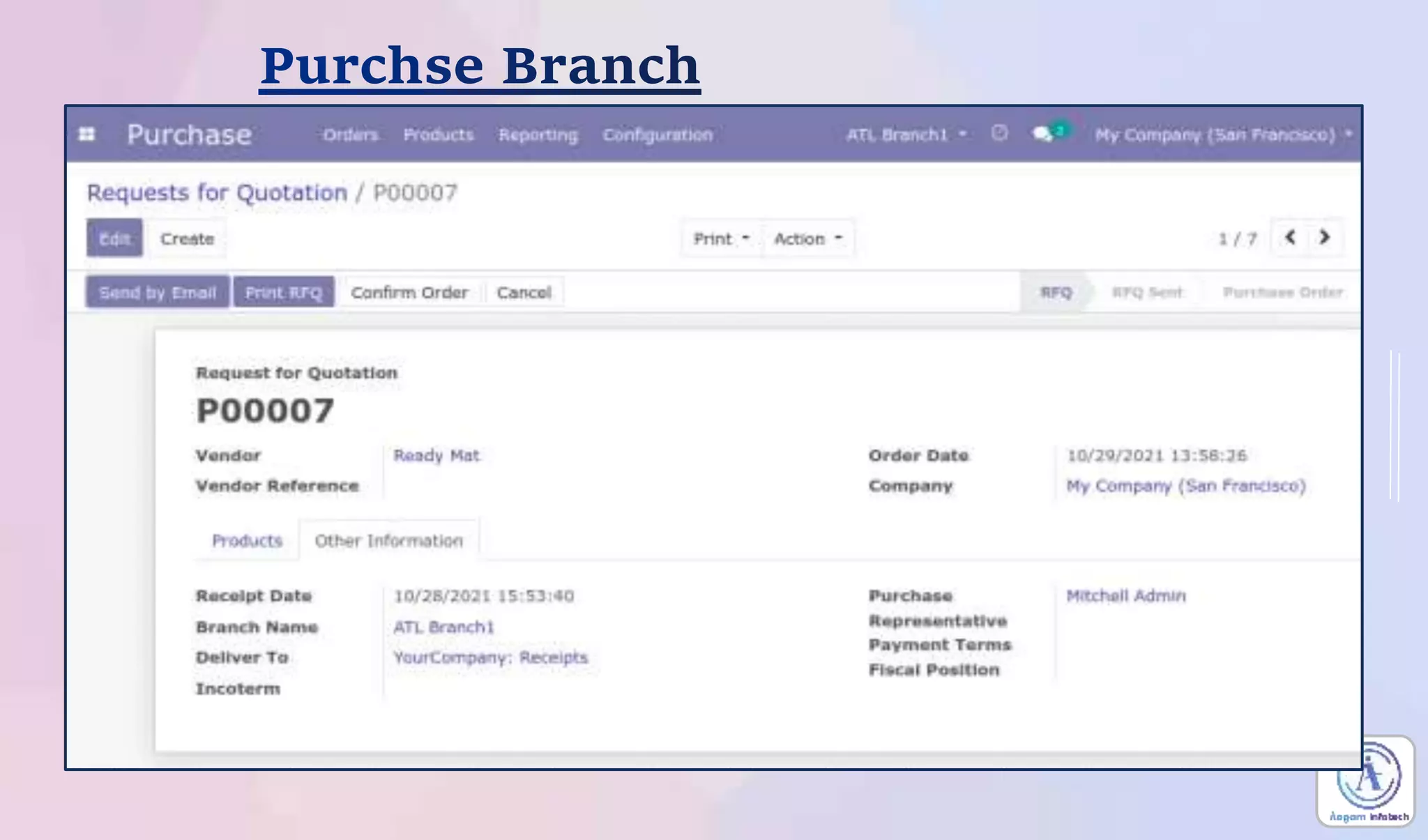Open the Ready Mat vendor link

coord(436,455)
